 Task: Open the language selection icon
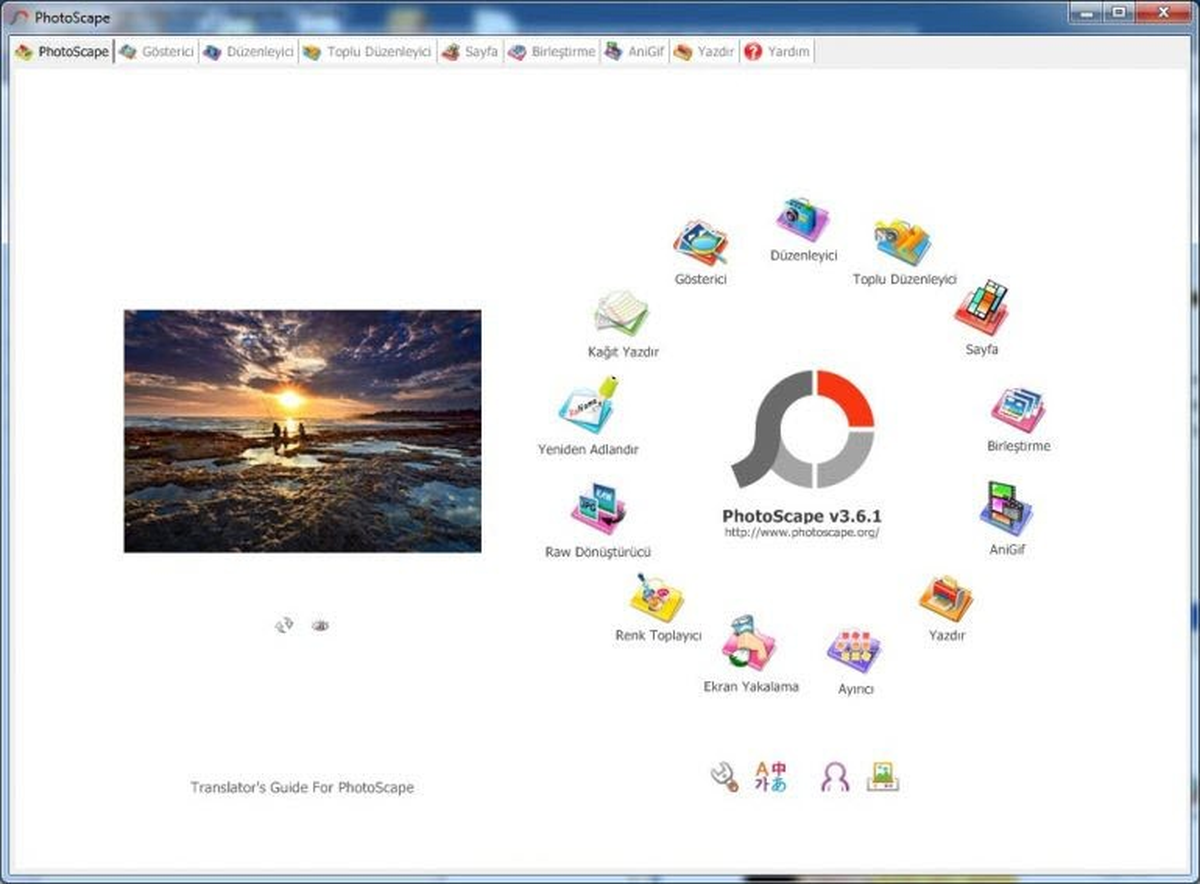point(770,777)
